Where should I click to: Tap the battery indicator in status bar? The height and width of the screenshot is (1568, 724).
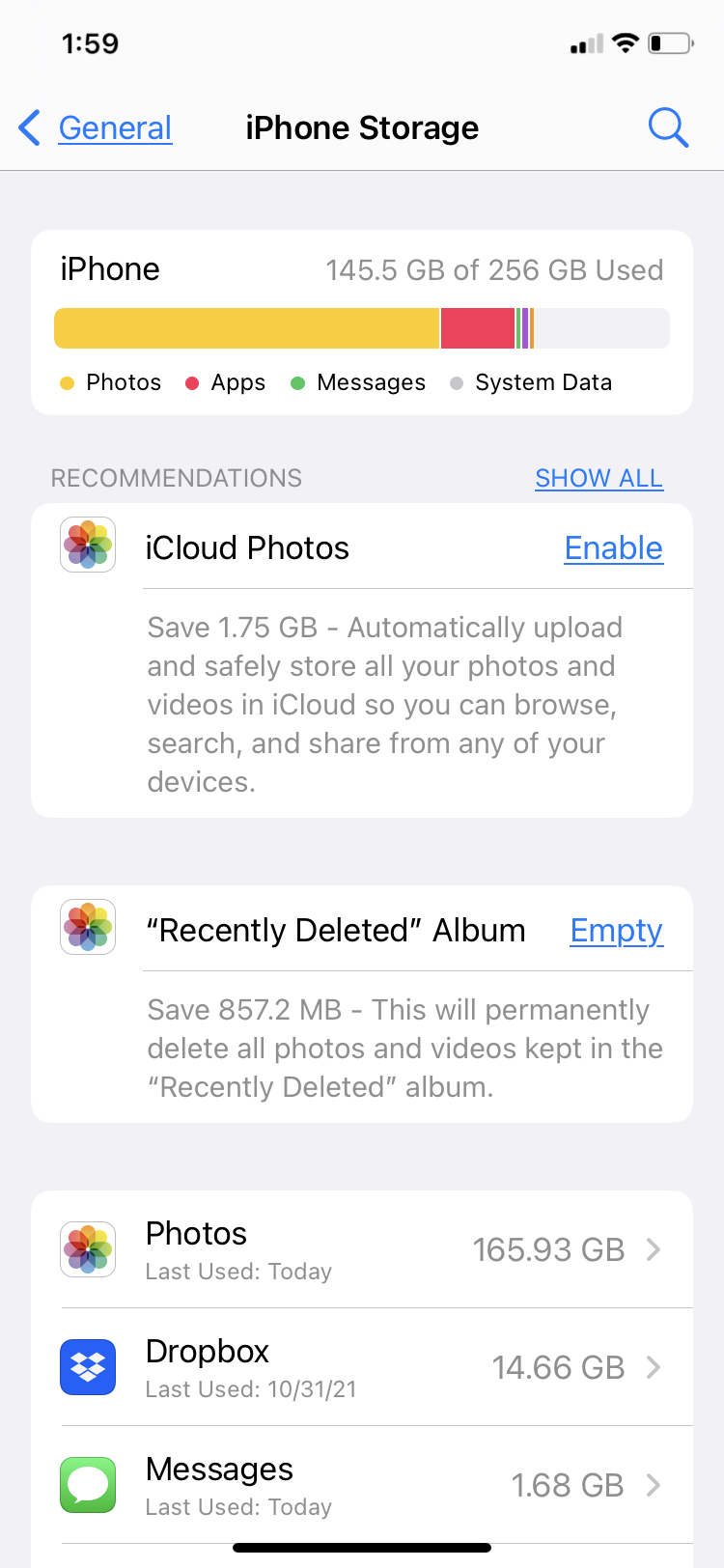click(x=671, y=43)
